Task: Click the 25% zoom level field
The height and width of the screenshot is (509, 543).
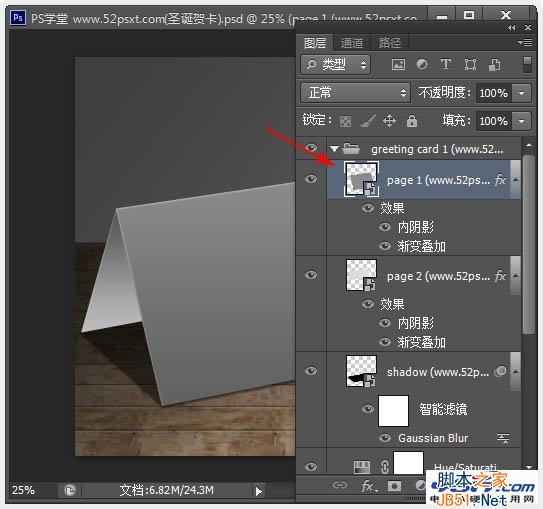Action: coord(24,490)
